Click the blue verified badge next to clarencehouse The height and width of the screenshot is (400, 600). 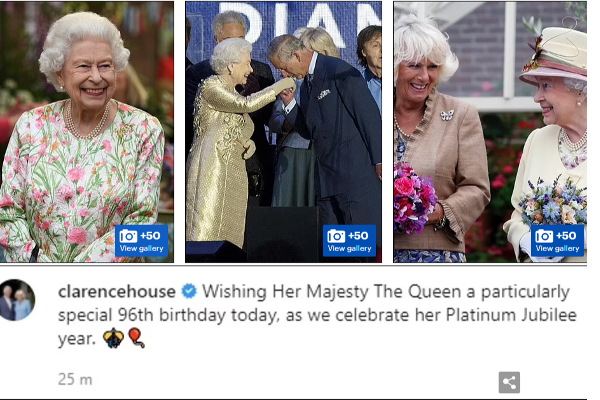(189, 291)
